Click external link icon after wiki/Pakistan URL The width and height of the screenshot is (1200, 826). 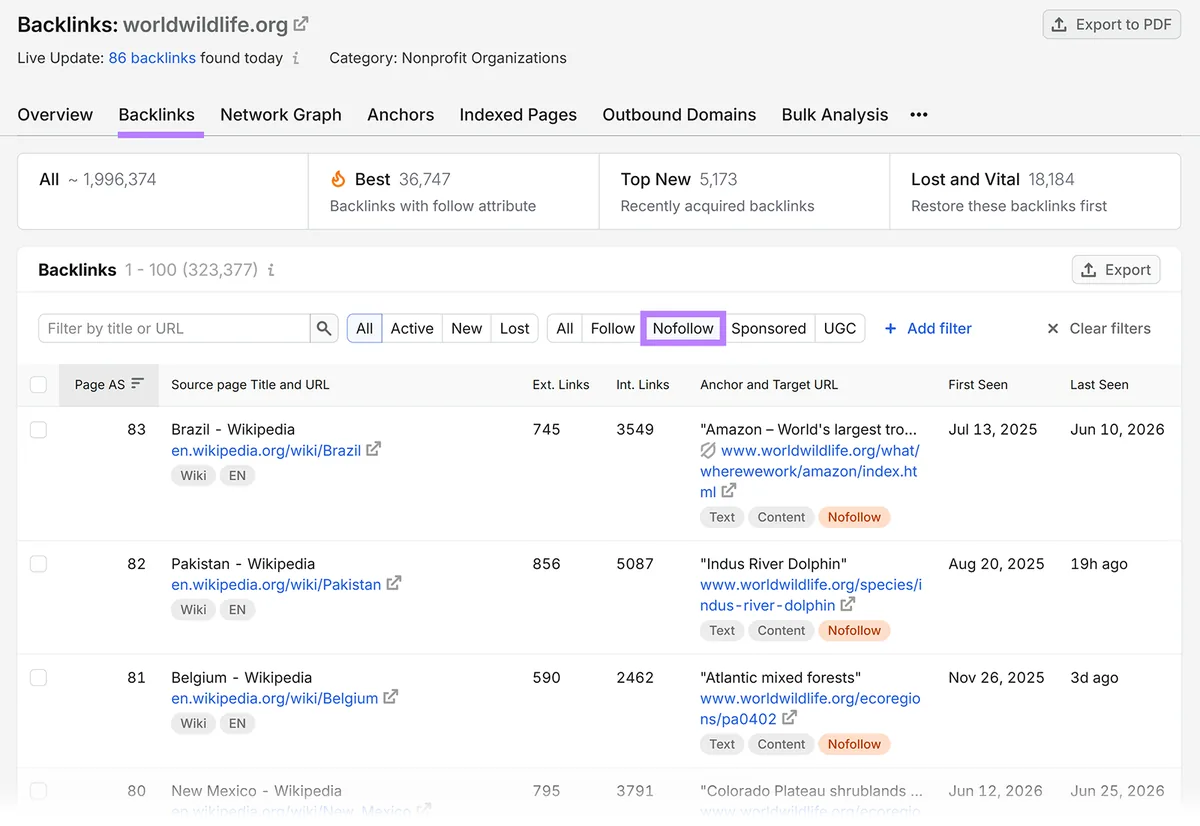pos(394,583)
